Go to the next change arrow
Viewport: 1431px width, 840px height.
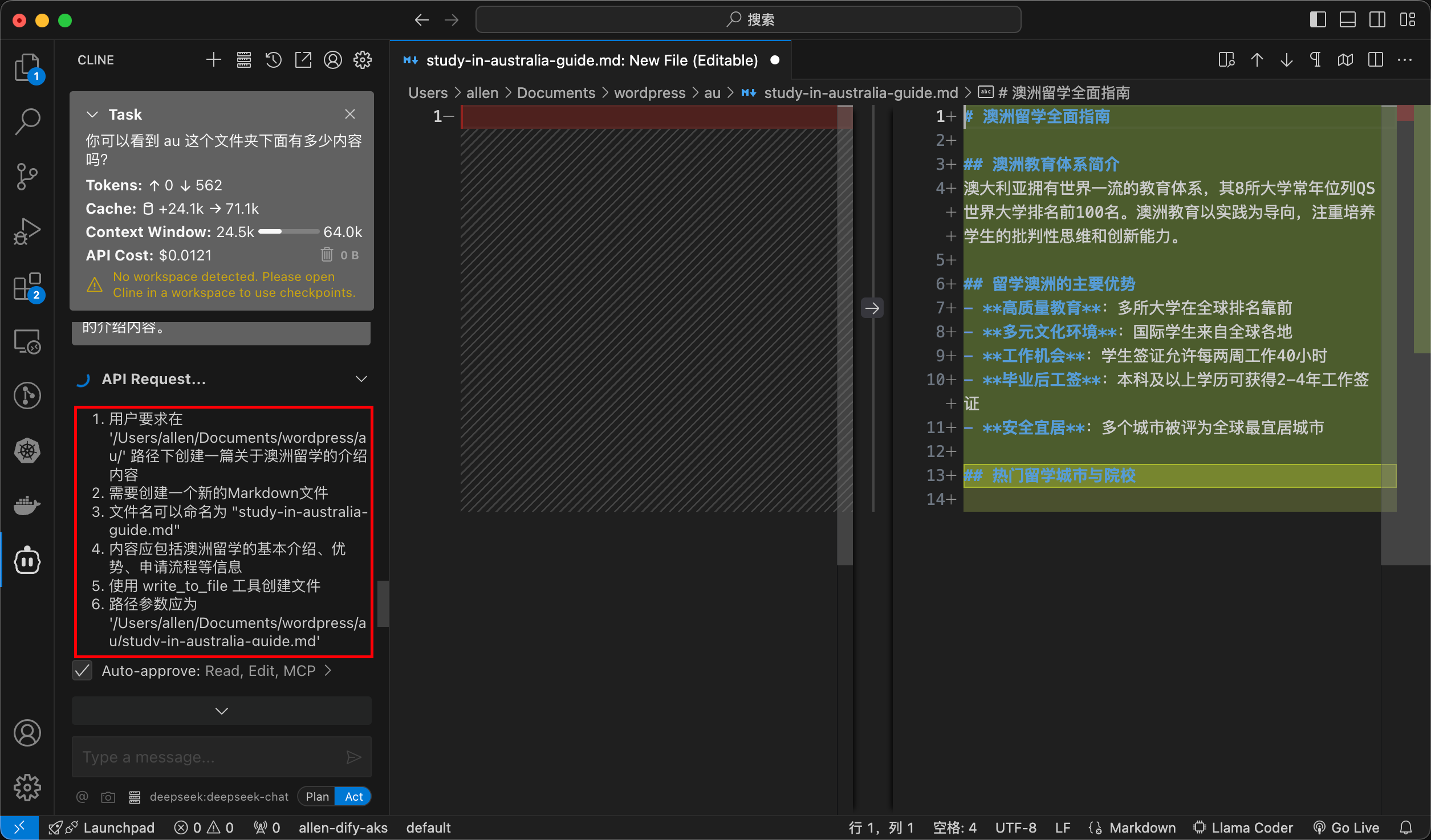[1287, 60]
